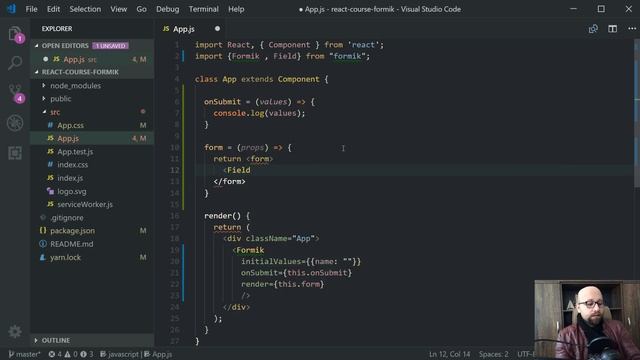Open the editor More Actions menu

[x=632, y=29]
